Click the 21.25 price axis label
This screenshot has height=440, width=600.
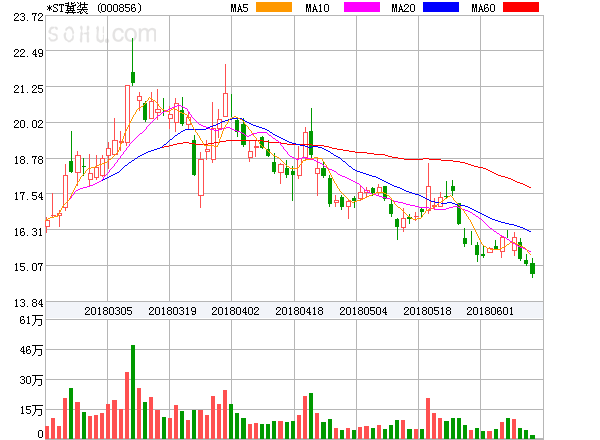point(28,89)
